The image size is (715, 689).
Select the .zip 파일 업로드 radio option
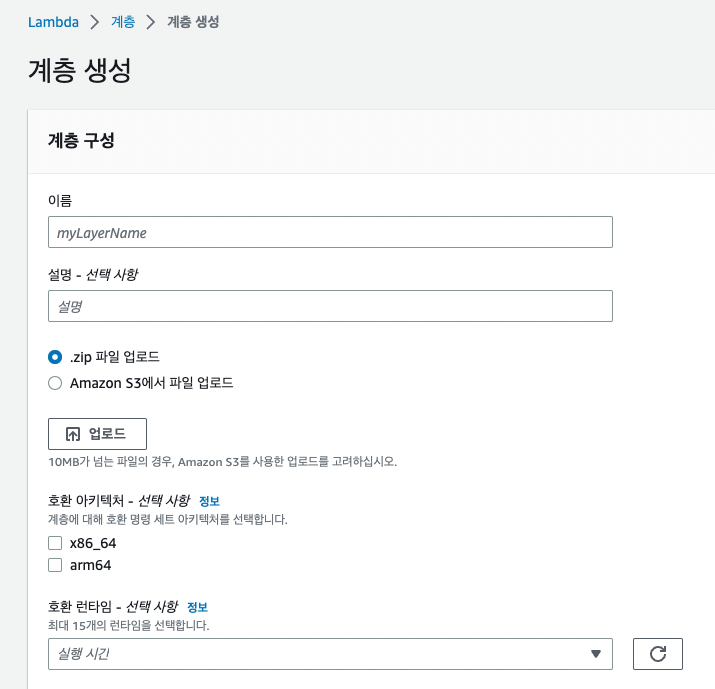pos(55,357)
